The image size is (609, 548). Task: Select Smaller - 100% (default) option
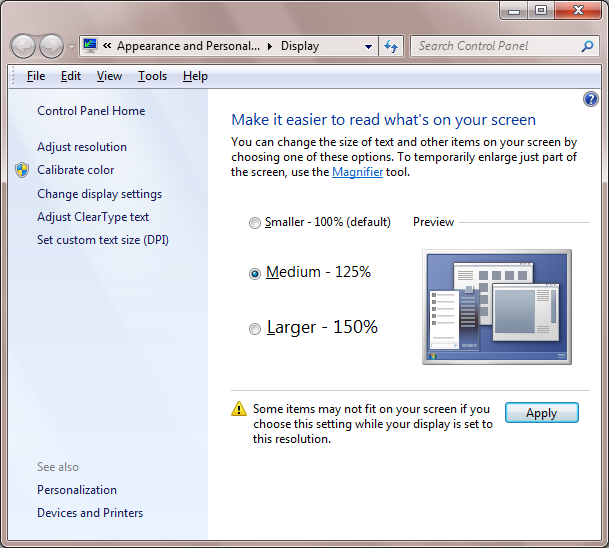click(x=320, y=222)
